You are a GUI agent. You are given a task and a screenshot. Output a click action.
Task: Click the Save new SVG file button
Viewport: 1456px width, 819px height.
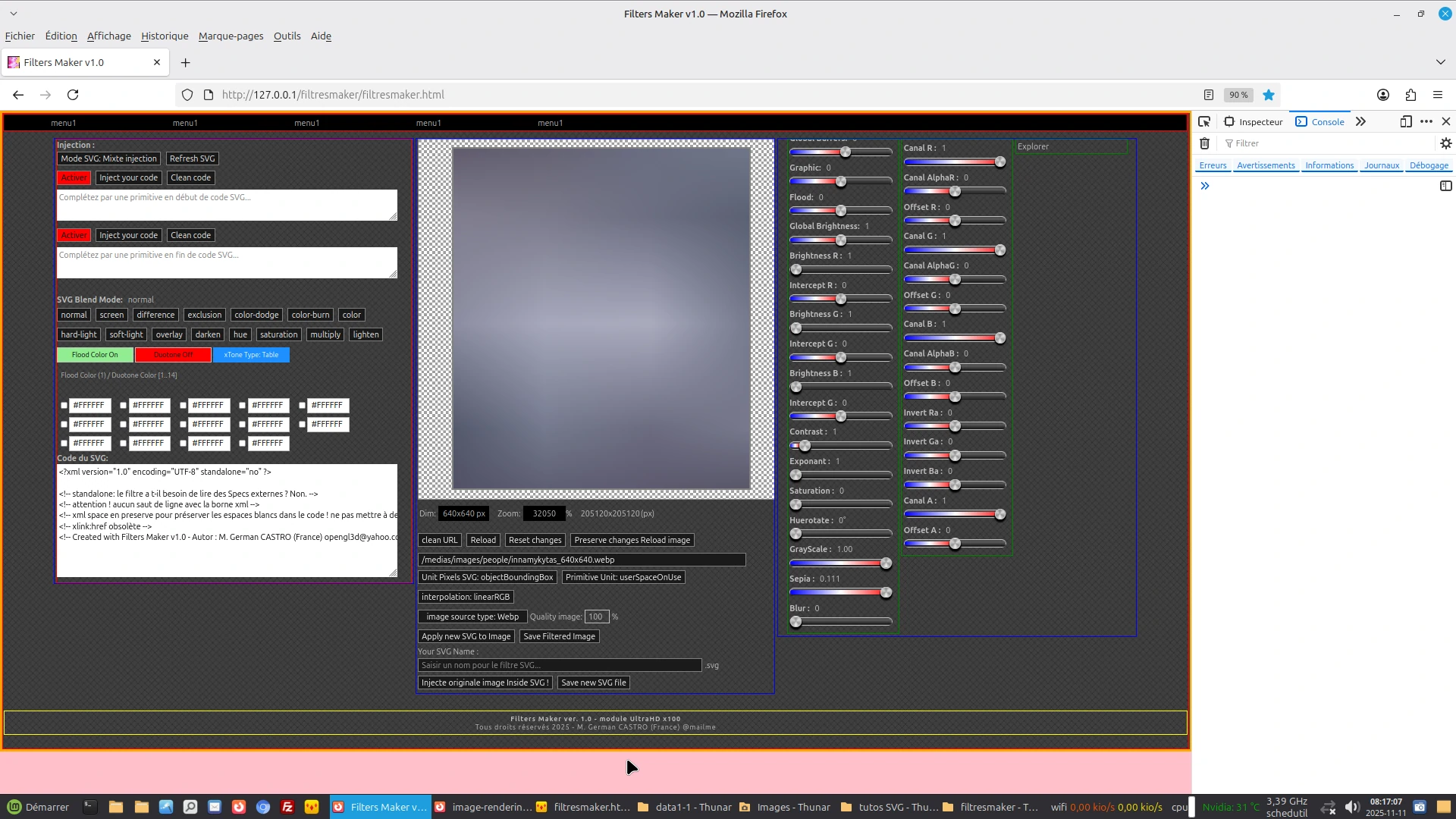[593, 682]
